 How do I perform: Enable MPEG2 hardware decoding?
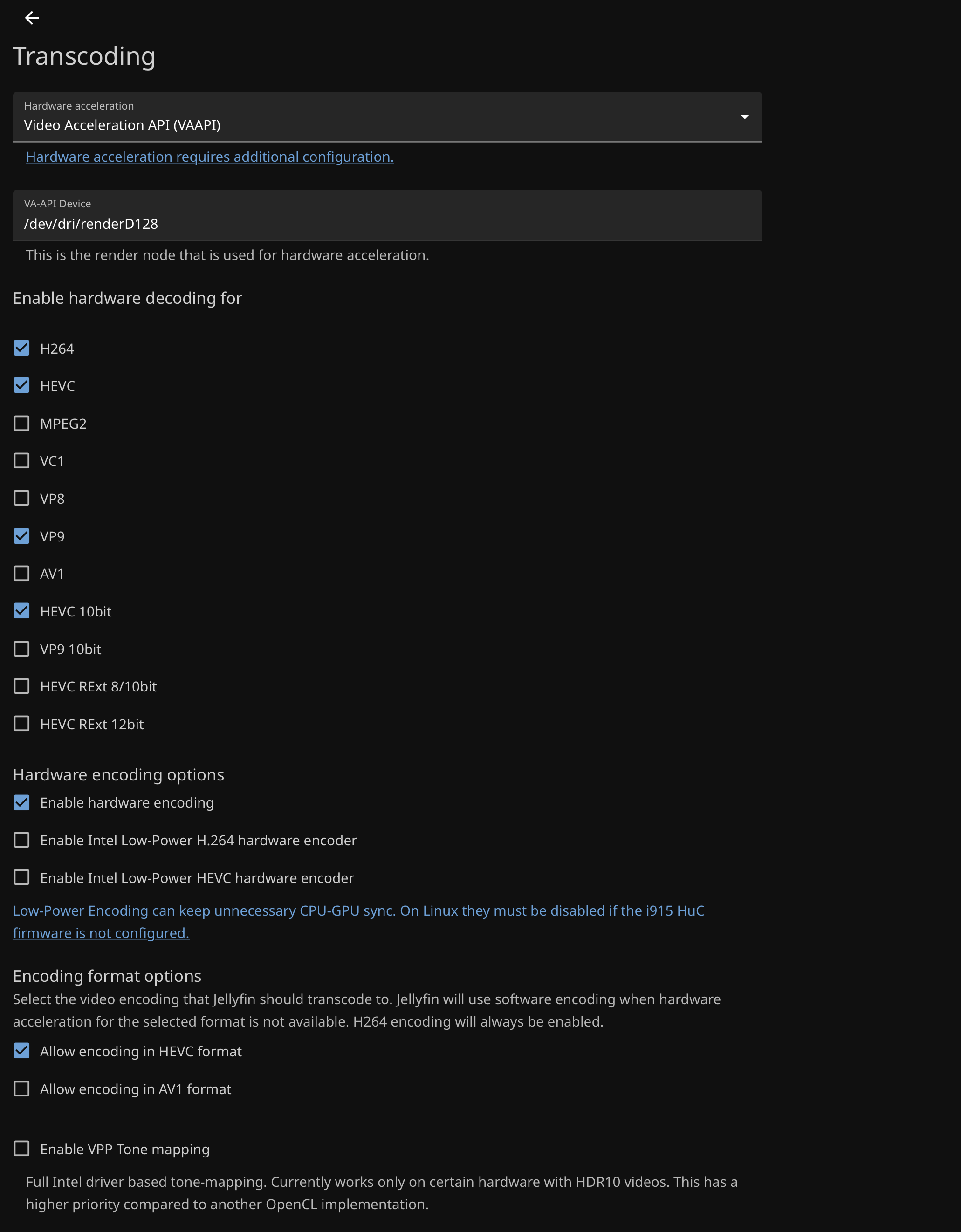[x=21, y=423]
